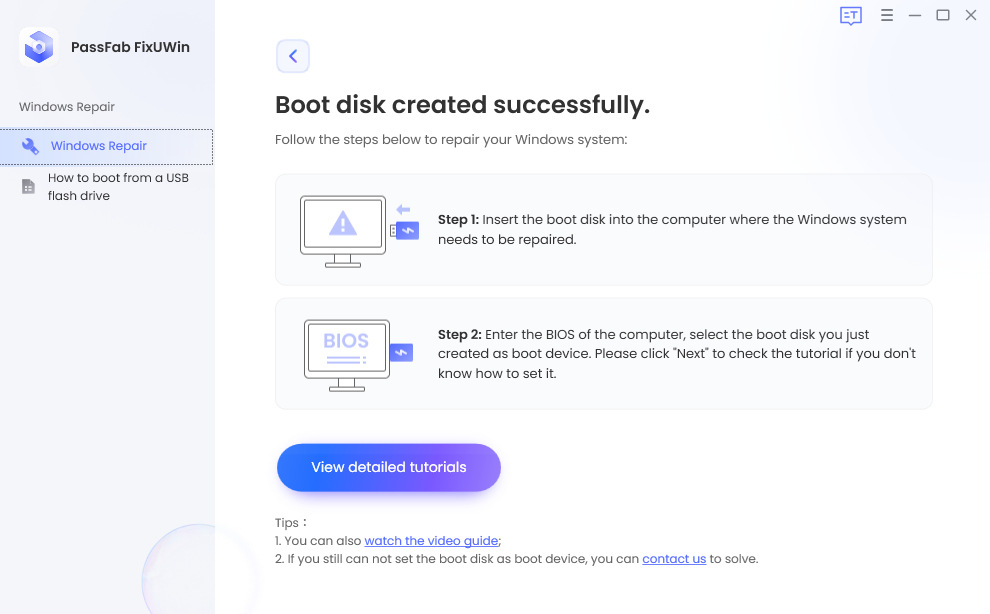The image size is (990, 614).
Task: Click the Follow the steps below subtitle
Action: [451, 140]
